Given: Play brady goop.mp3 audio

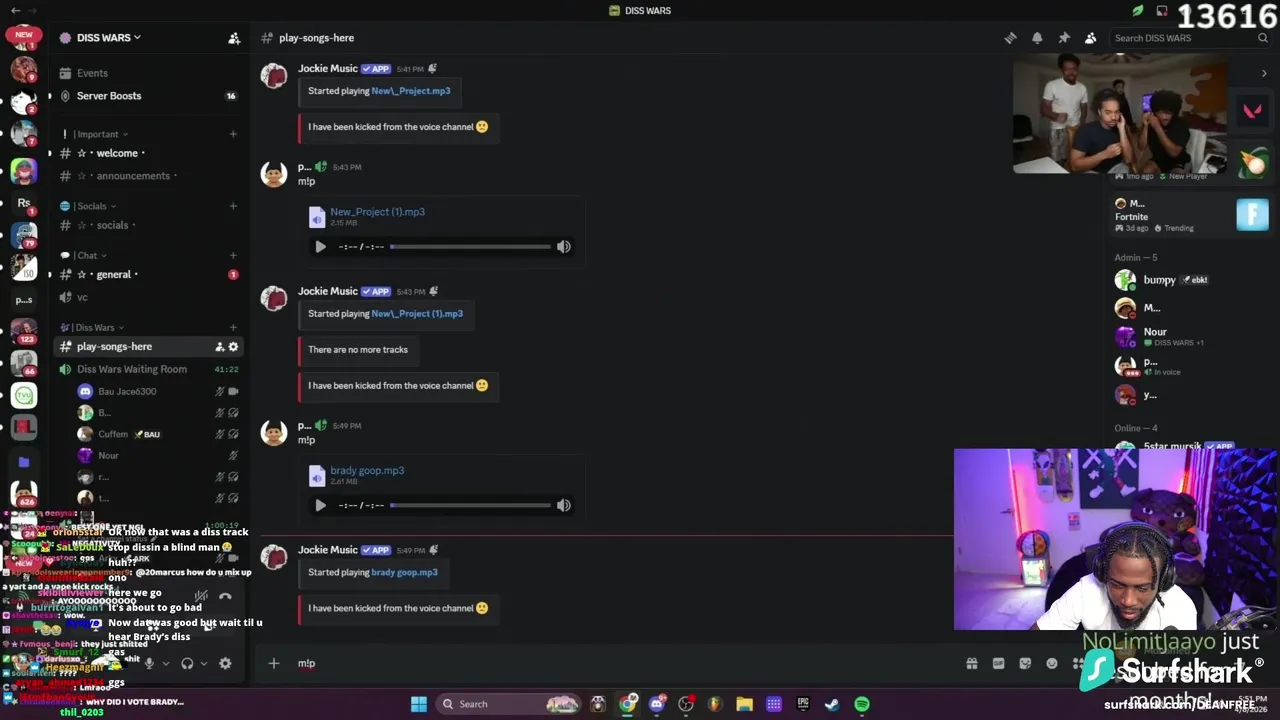Looking at the screenshot, I should tap(320, 506).
